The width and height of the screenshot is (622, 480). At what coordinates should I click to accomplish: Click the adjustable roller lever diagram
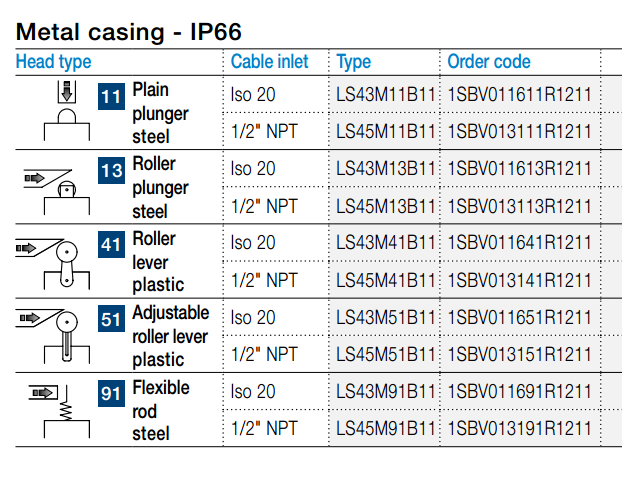pyautogui.click(x=53, y=336)
